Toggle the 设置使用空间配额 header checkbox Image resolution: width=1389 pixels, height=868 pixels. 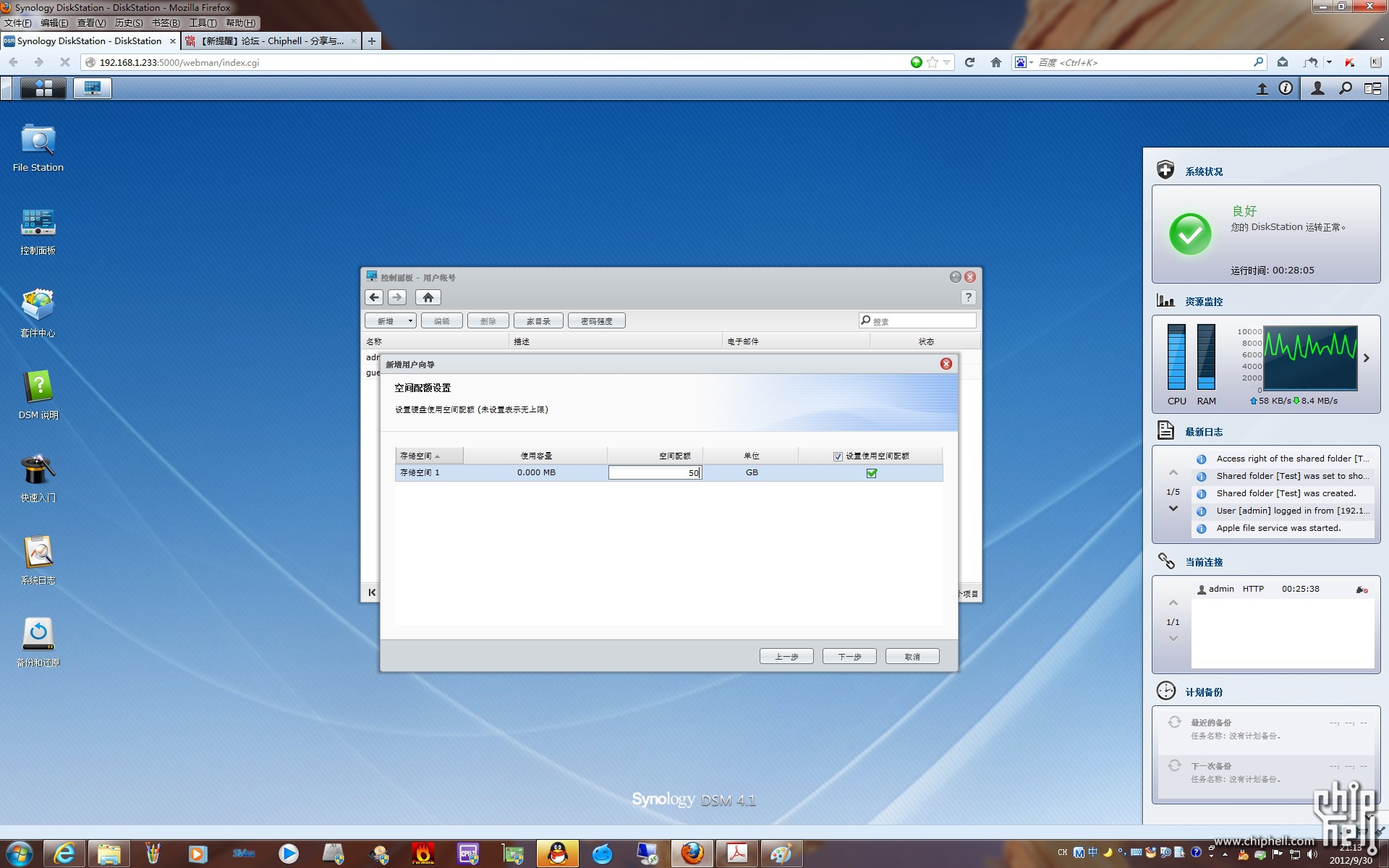click(x=838, y=456)
